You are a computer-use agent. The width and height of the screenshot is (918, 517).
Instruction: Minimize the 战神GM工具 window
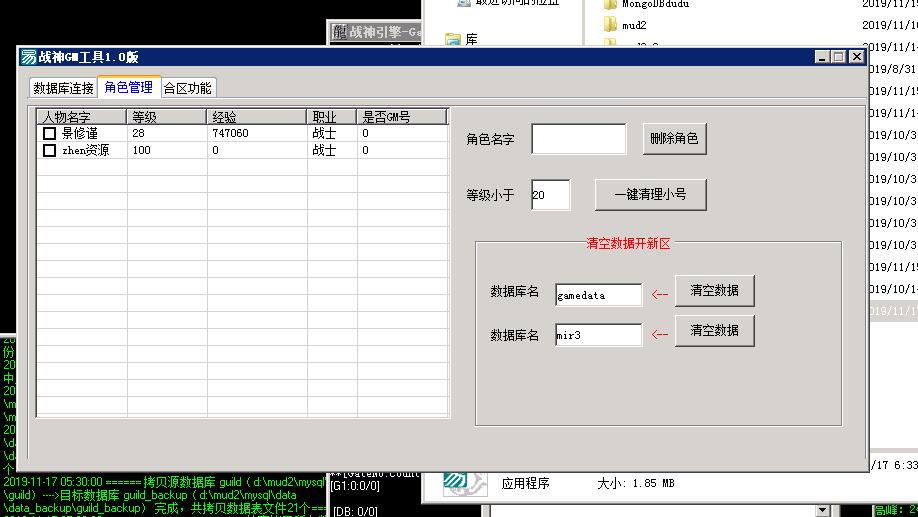[823, 57]
